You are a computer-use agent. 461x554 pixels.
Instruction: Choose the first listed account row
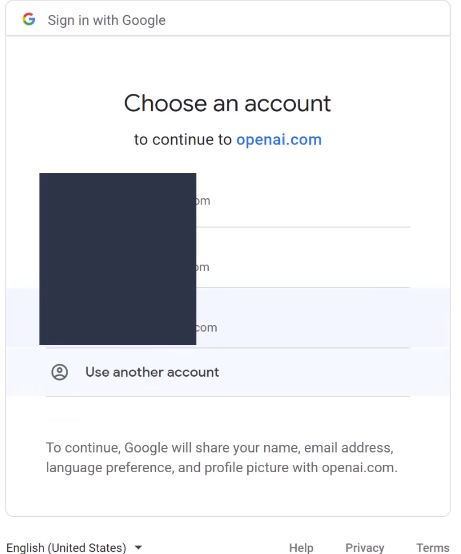point(228,200)
